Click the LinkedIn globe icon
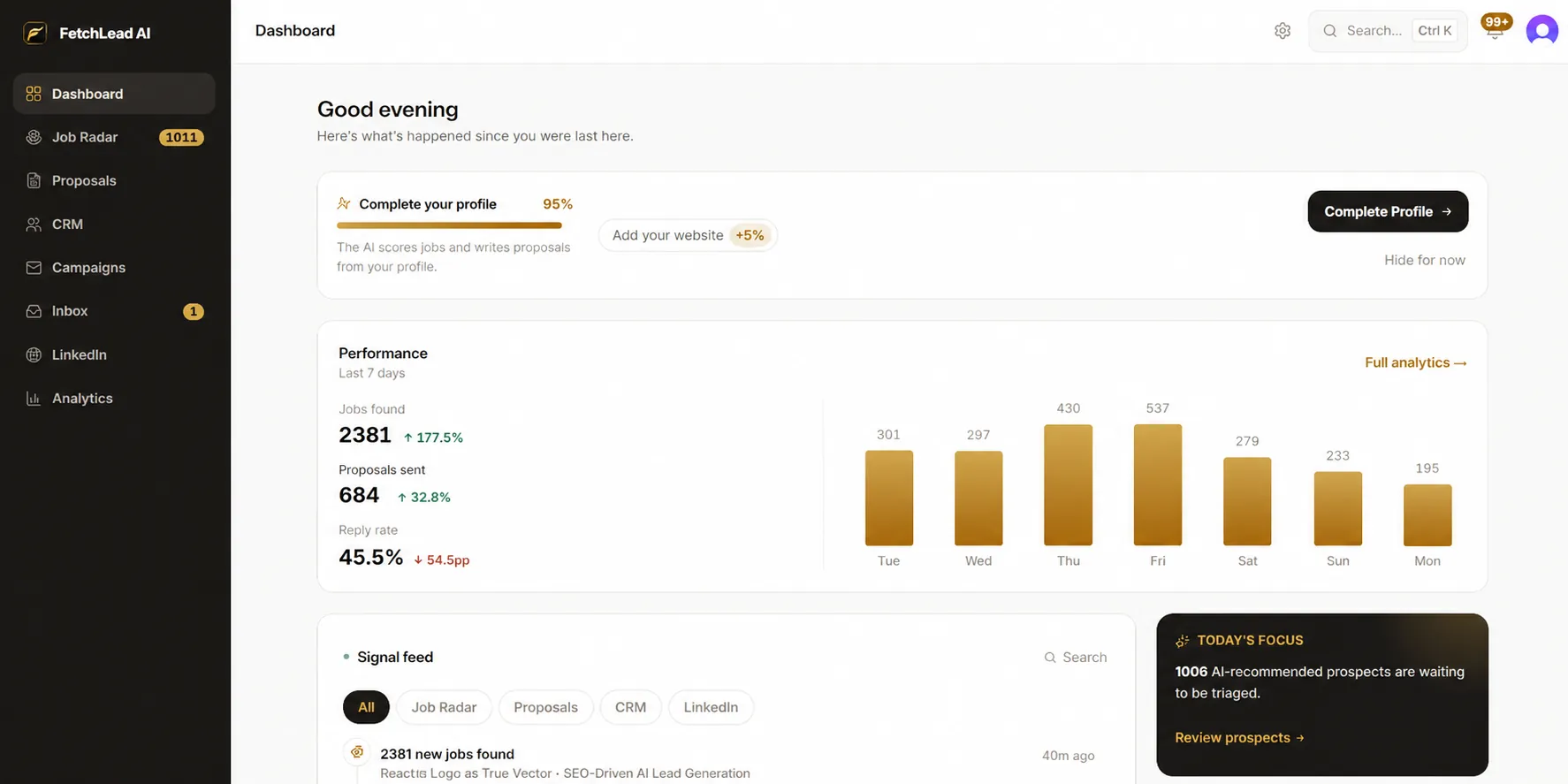This screenshot has height=784, width=1568. [x=34, y=354]
